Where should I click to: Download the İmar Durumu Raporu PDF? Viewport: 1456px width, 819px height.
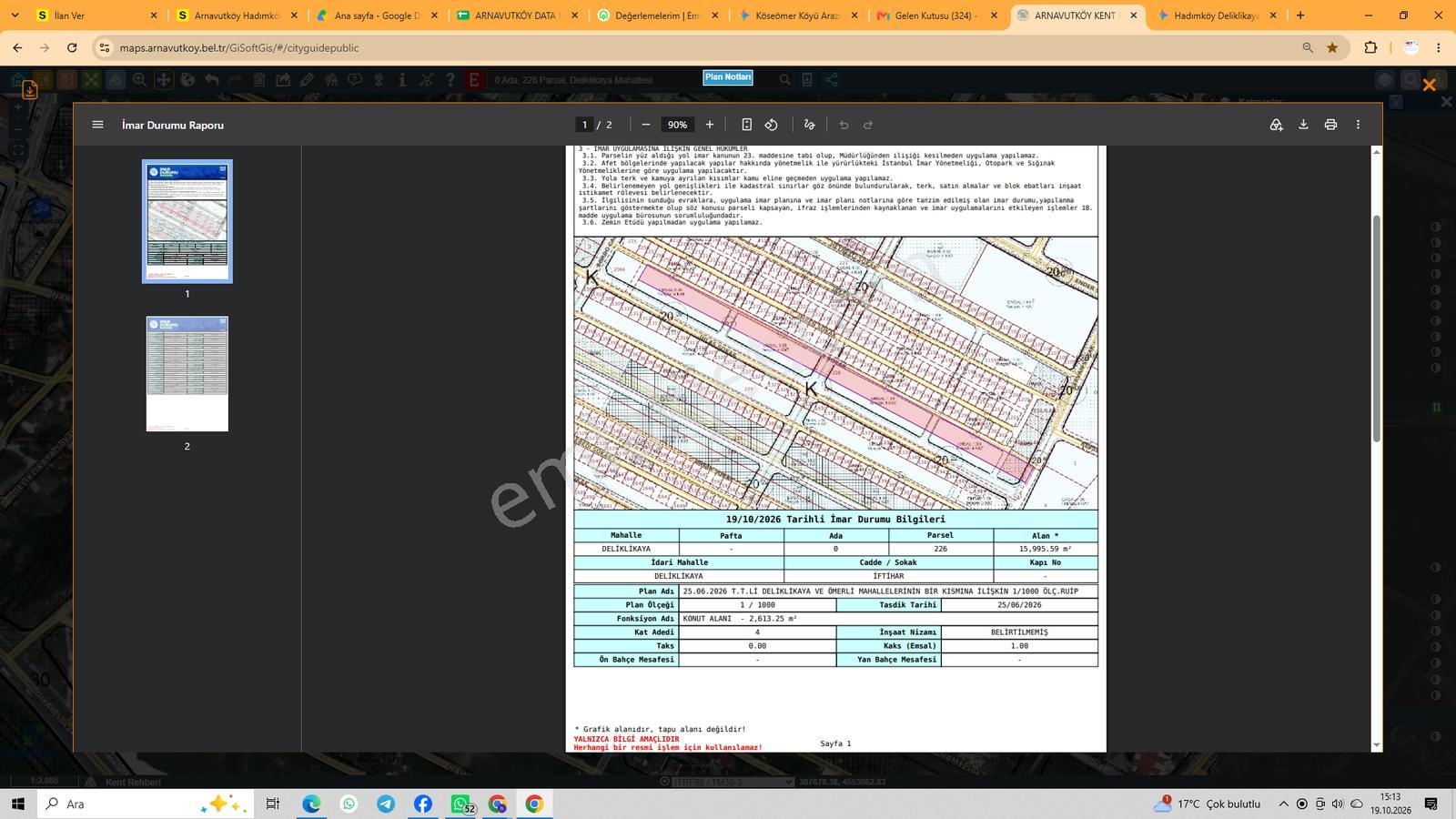pos(1303,125)
